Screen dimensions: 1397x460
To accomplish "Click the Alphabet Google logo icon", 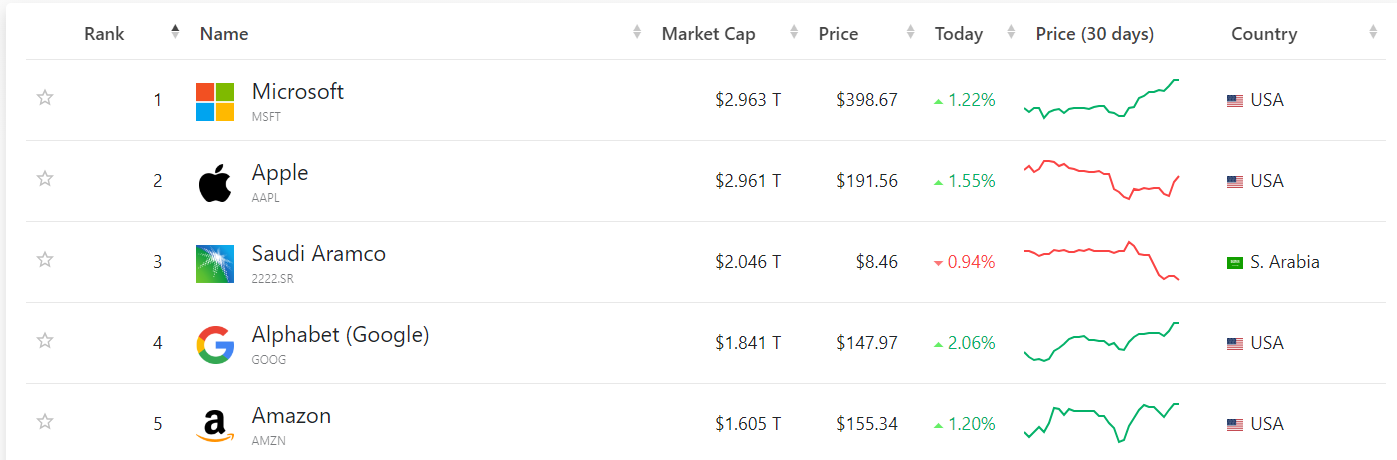I will click(215, 345).
